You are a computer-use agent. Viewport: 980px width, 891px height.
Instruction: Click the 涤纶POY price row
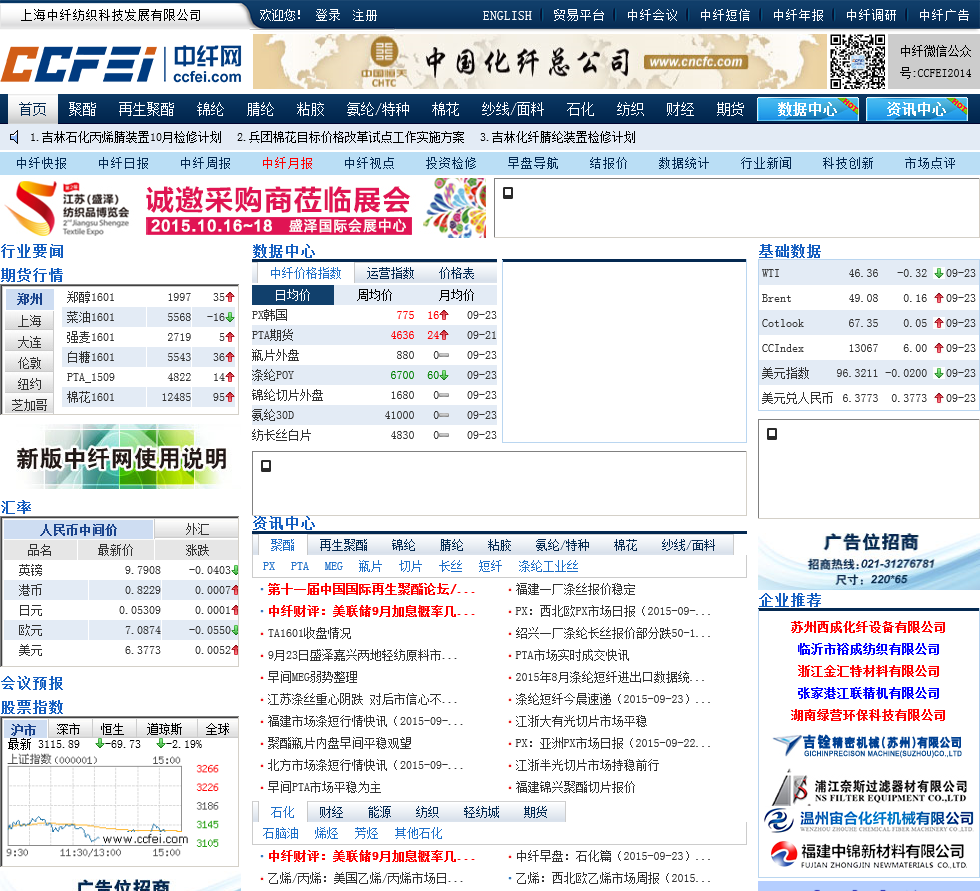click(x=374, y=375)
